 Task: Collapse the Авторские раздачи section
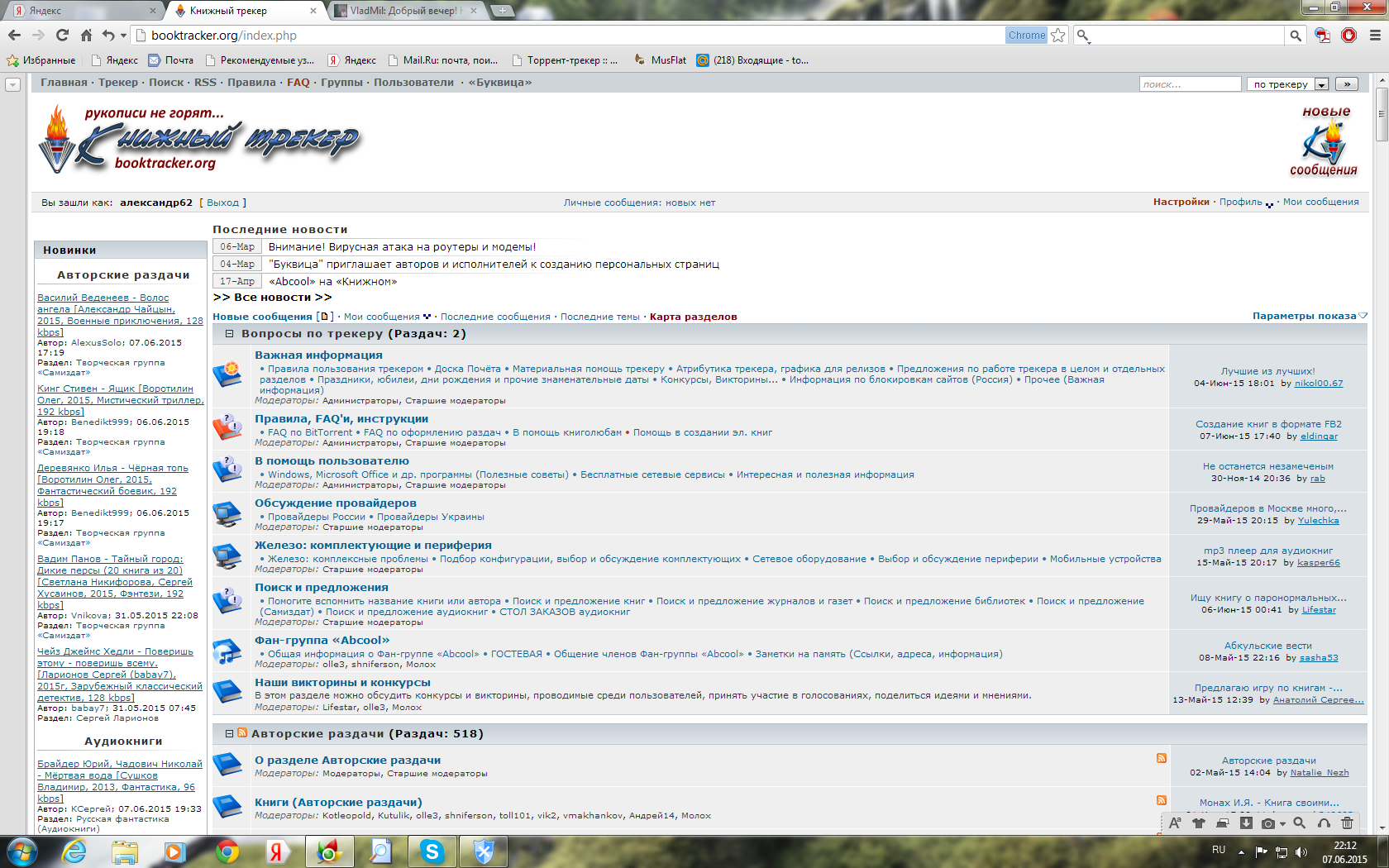coord(230,733)
